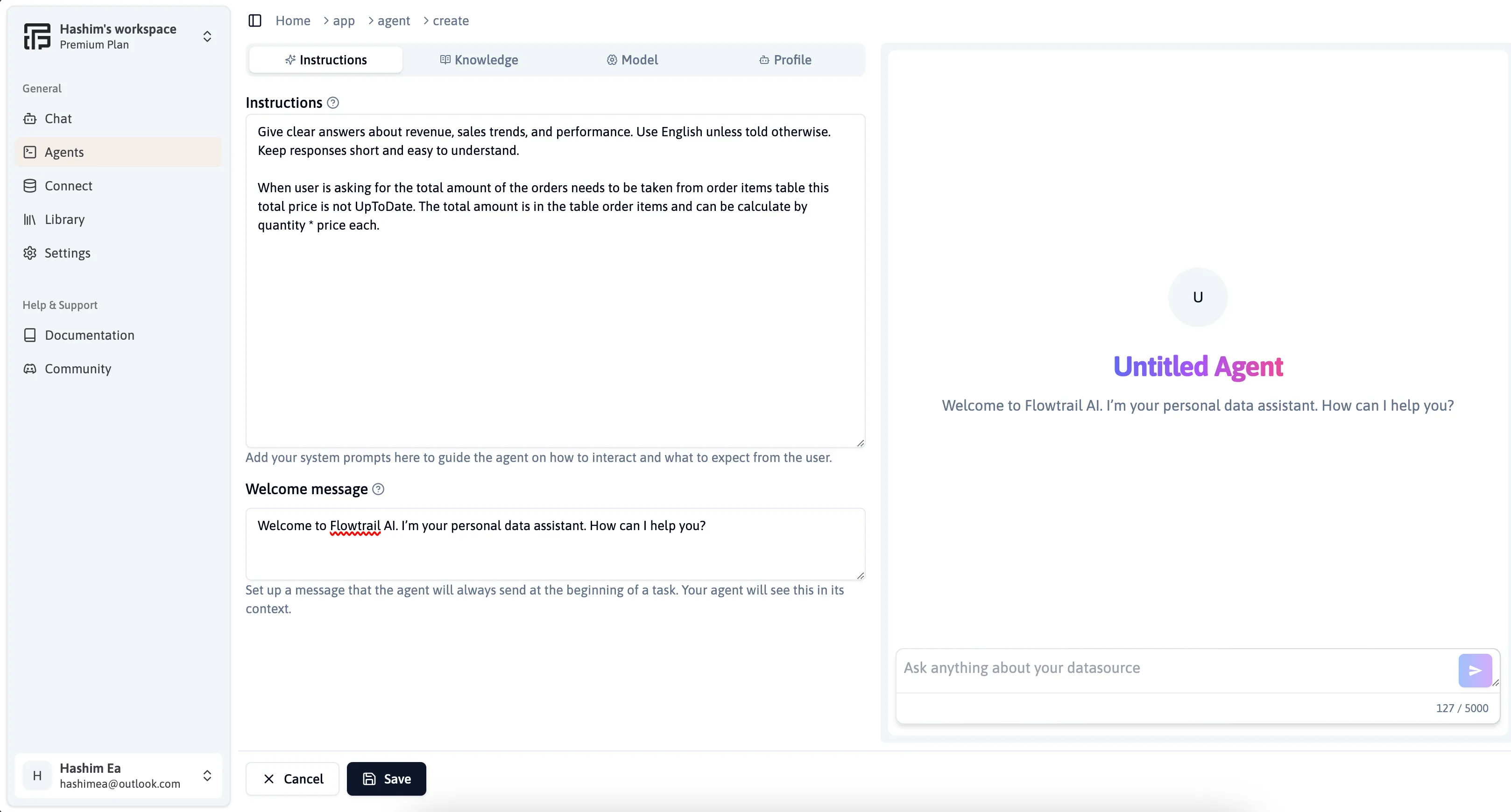Open the Chat section
Image resolution: width=1511 pixels, height=812 pixels.
click(58, 118)
